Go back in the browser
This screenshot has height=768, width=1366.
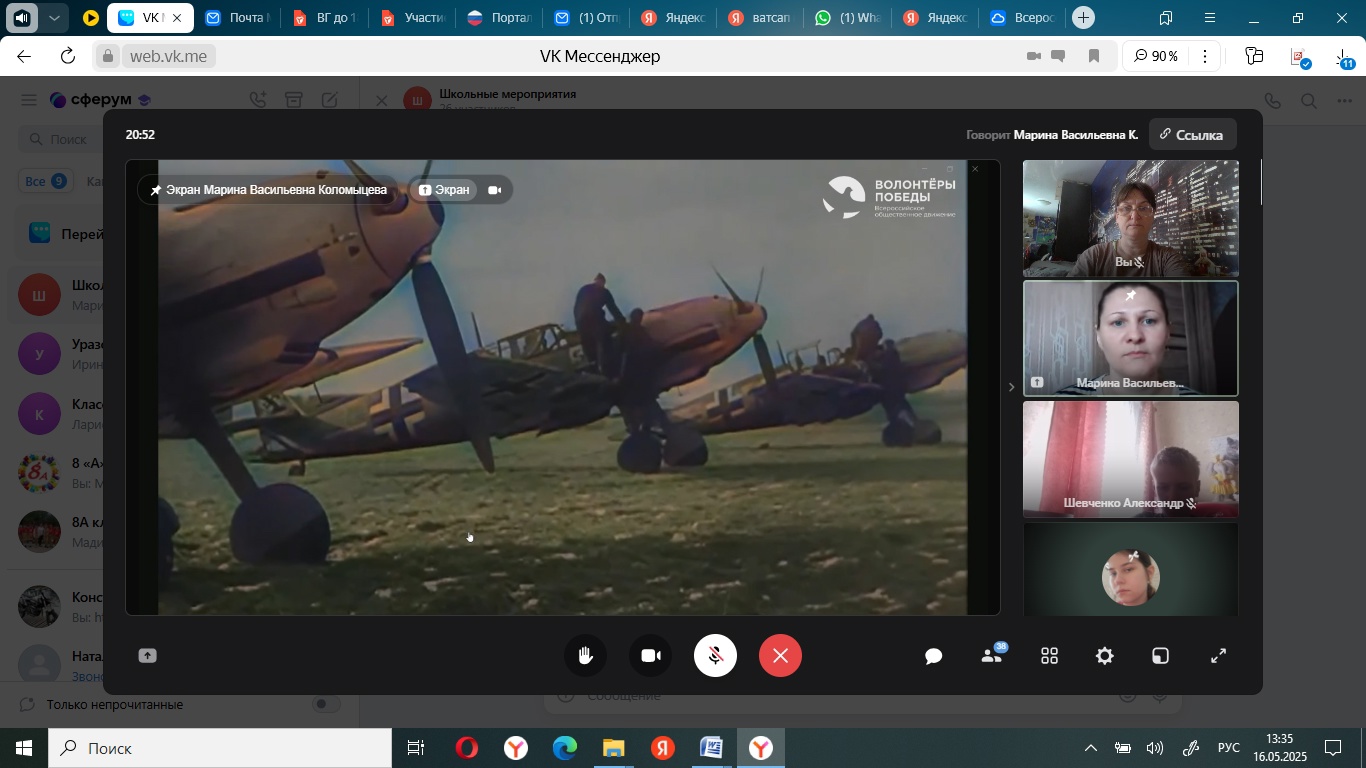point(25,56)
